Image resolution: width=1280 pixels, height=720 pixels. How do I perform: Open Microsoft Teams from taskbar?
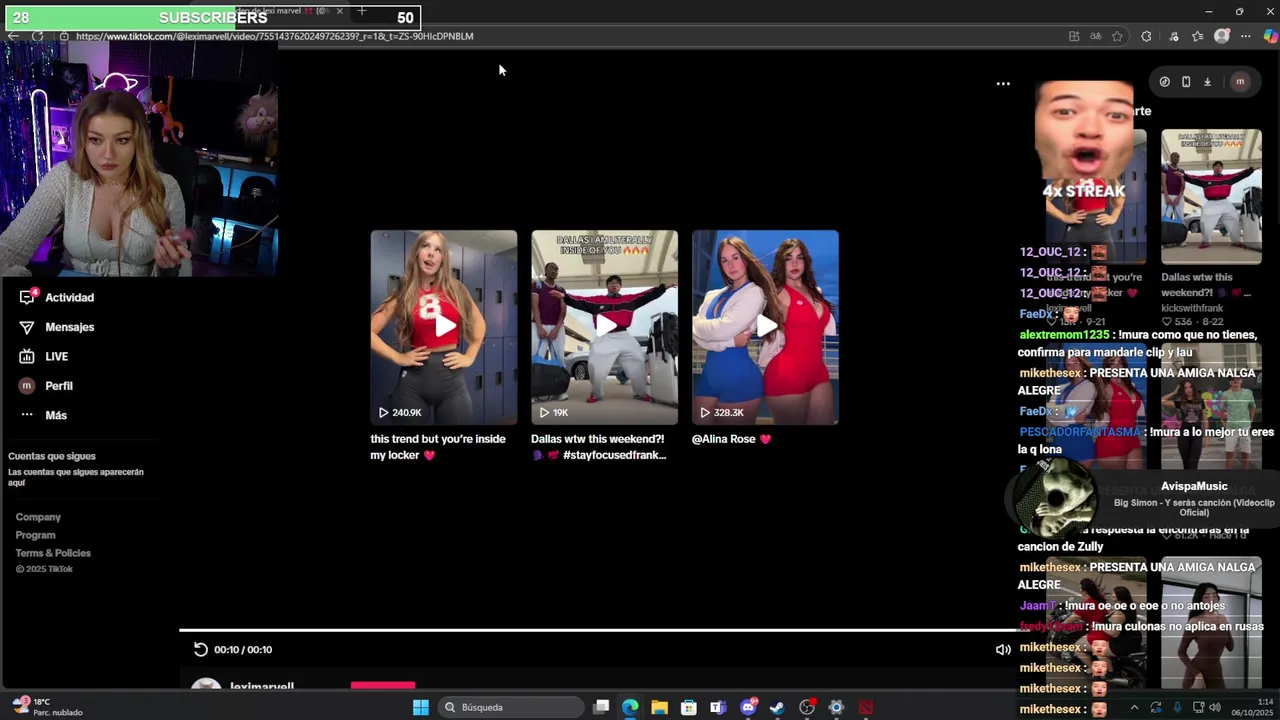coord(718,707)
